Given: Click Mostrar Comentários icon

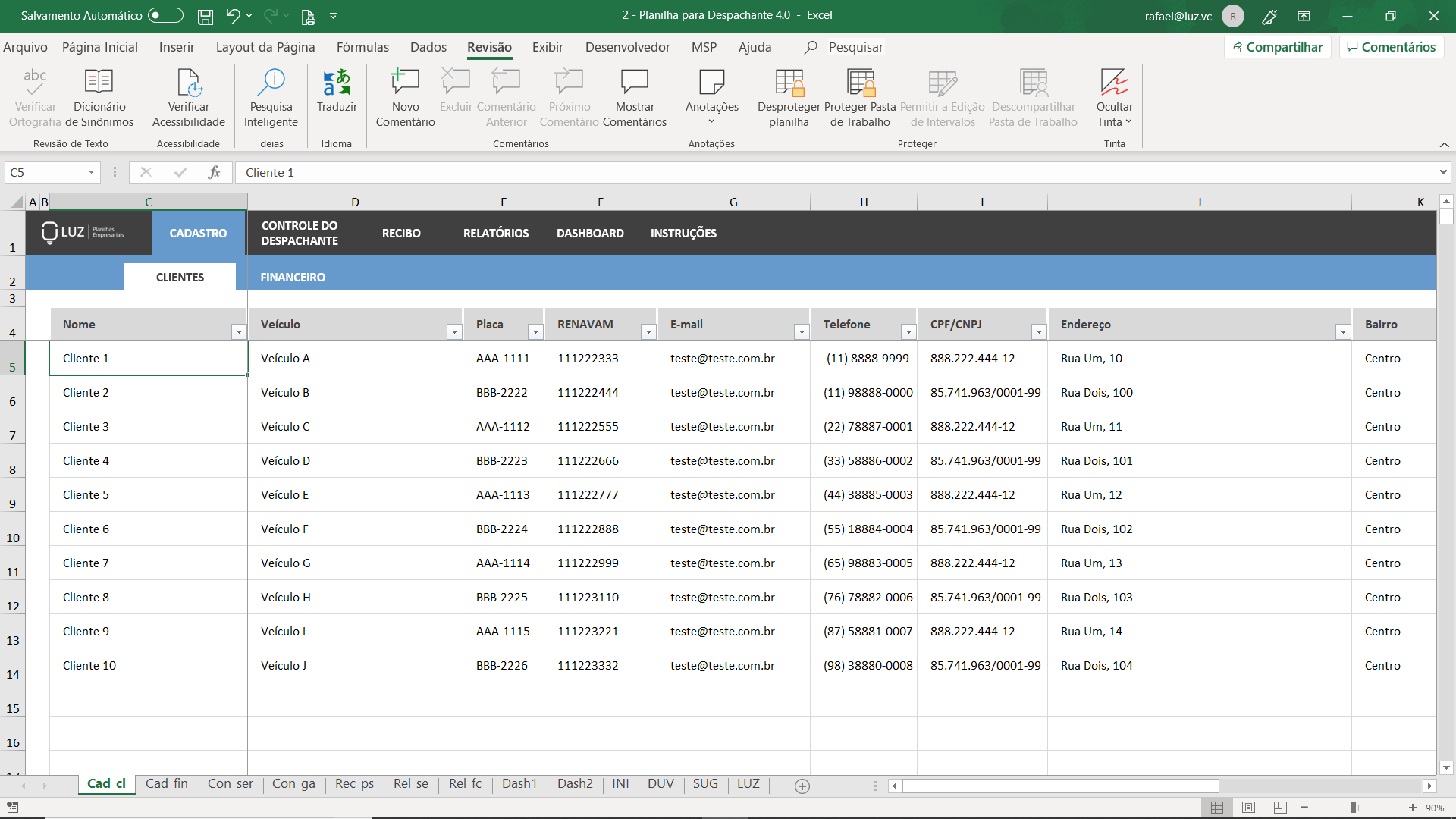Looking at the screenshot, I should [x=635, y=81].
